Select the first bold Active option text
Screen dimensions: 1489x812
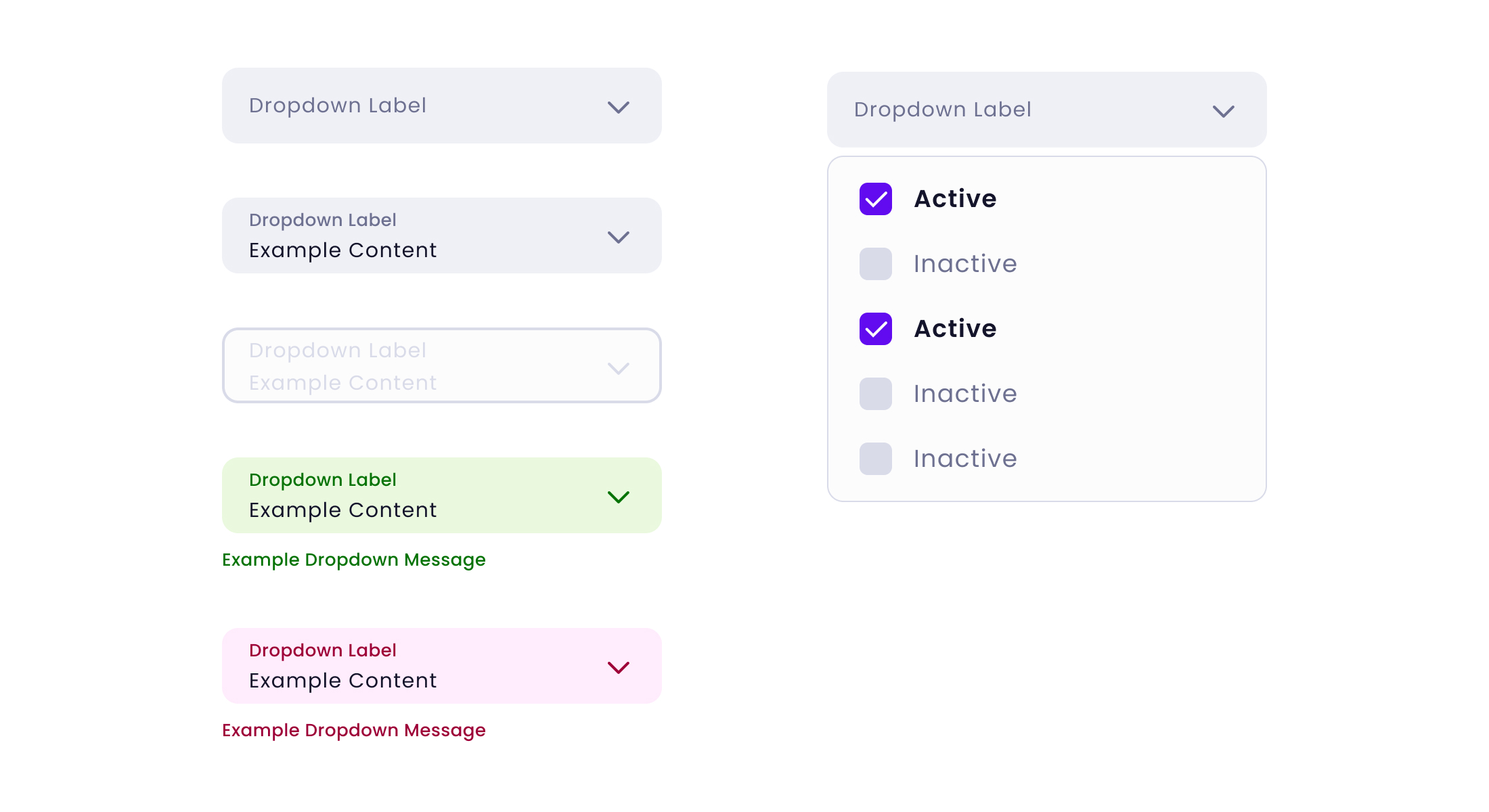pyautogui.click(x=955, y=199)
